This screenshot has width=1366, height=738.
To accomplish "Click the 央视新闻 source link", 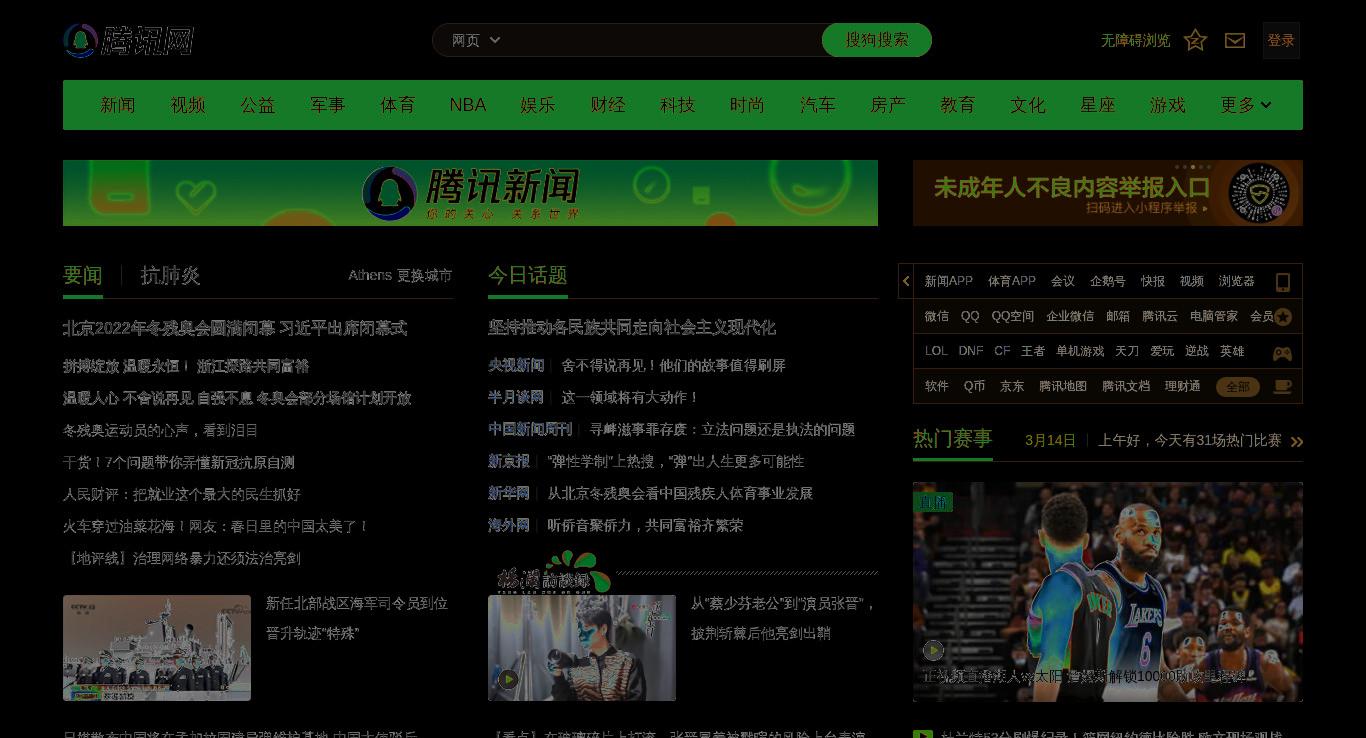I will tap(516, 365).
